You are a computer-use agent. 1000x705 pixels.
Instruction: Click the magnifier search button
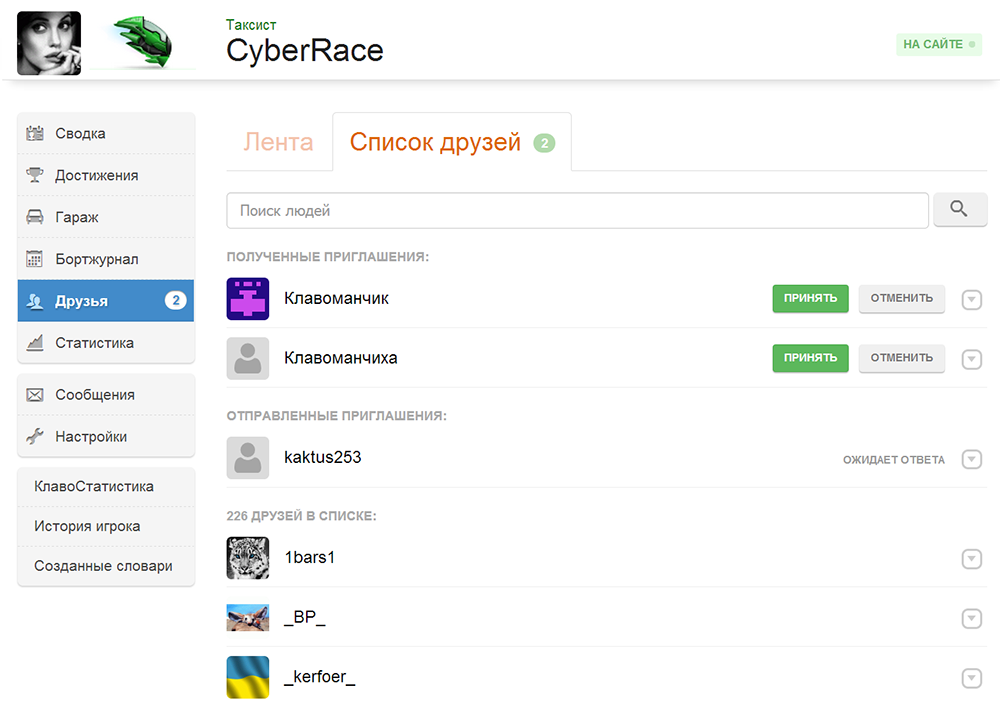click(959, 210)
